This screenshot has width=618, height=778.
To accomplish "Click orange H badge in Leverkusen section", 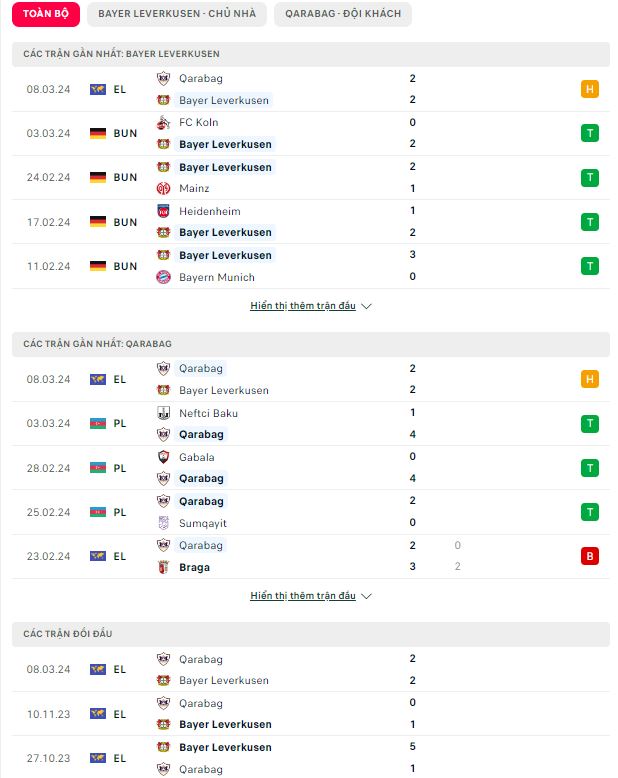I will click(x=590, y=89).
